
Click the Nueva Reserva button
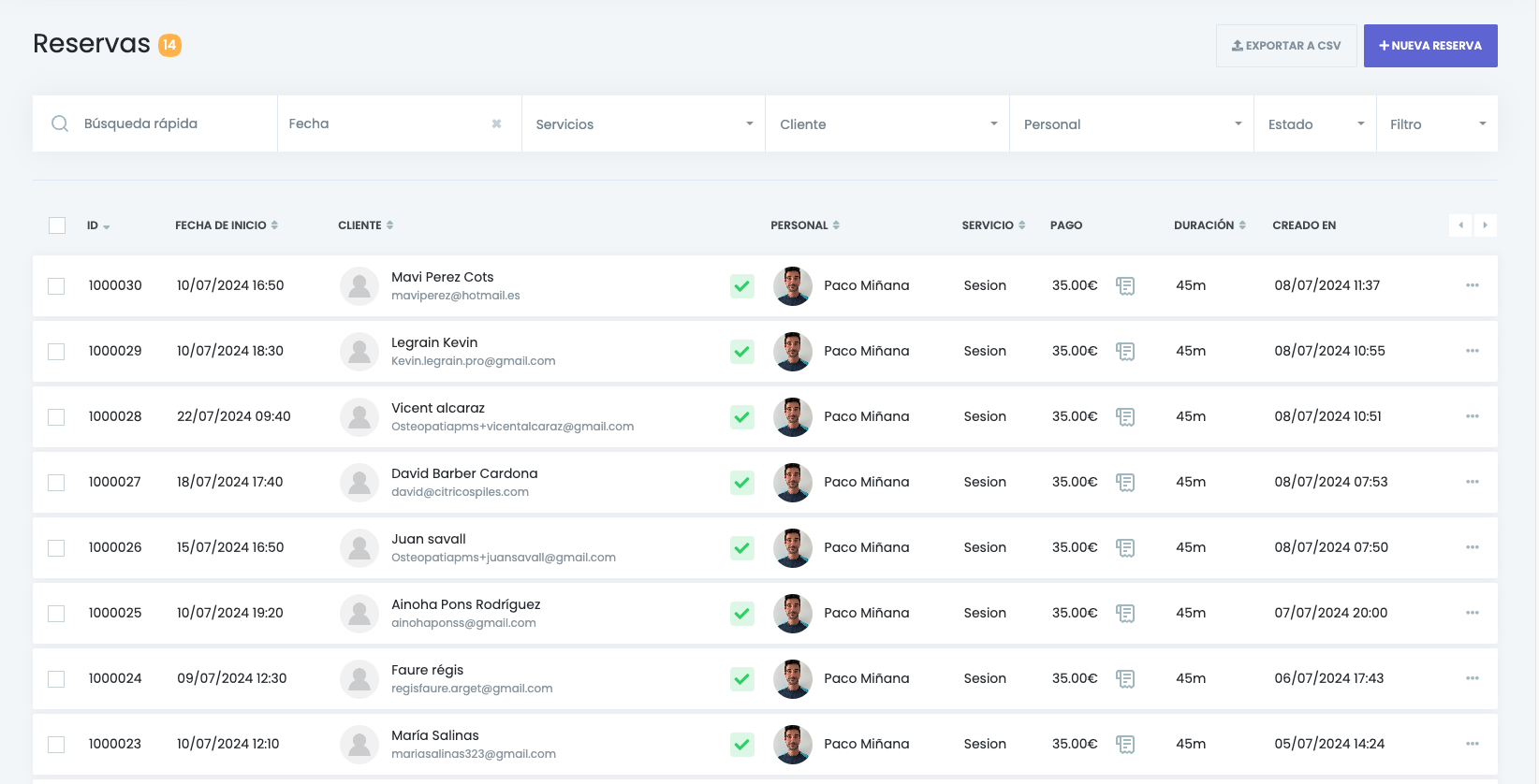(x=1429, y=46)
